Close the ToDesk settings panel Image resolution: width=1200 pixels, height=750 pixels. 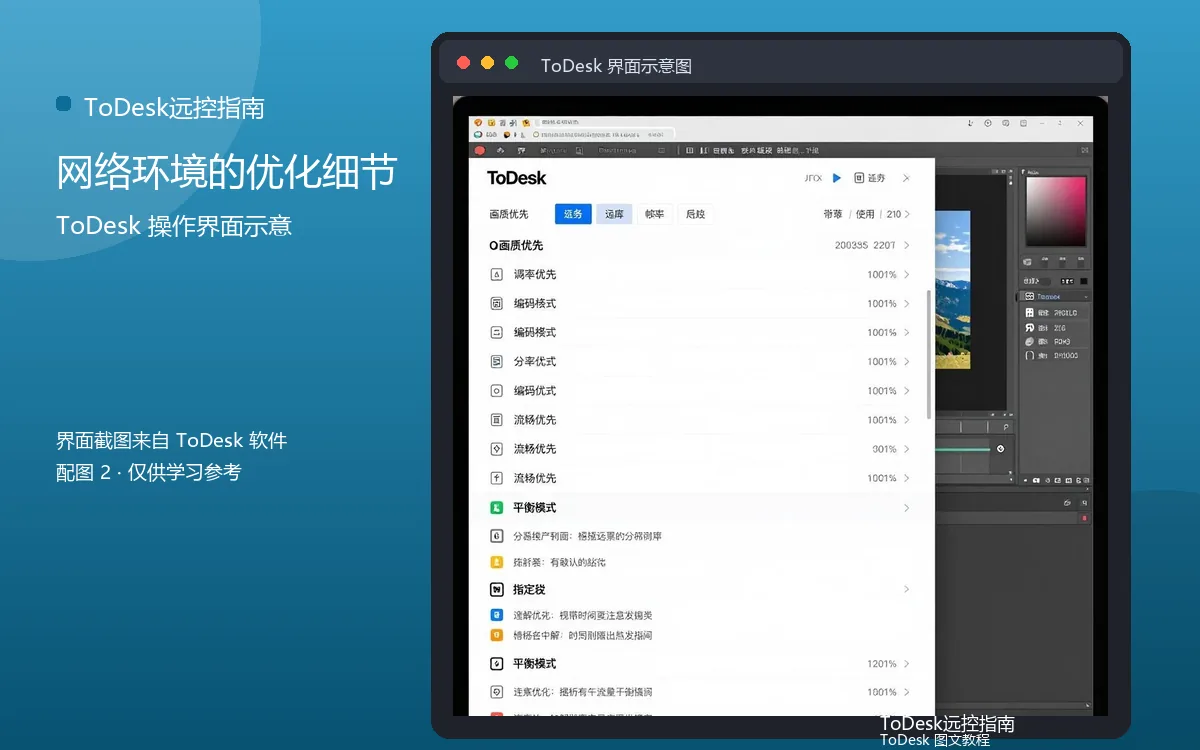[x=906, y=178]
